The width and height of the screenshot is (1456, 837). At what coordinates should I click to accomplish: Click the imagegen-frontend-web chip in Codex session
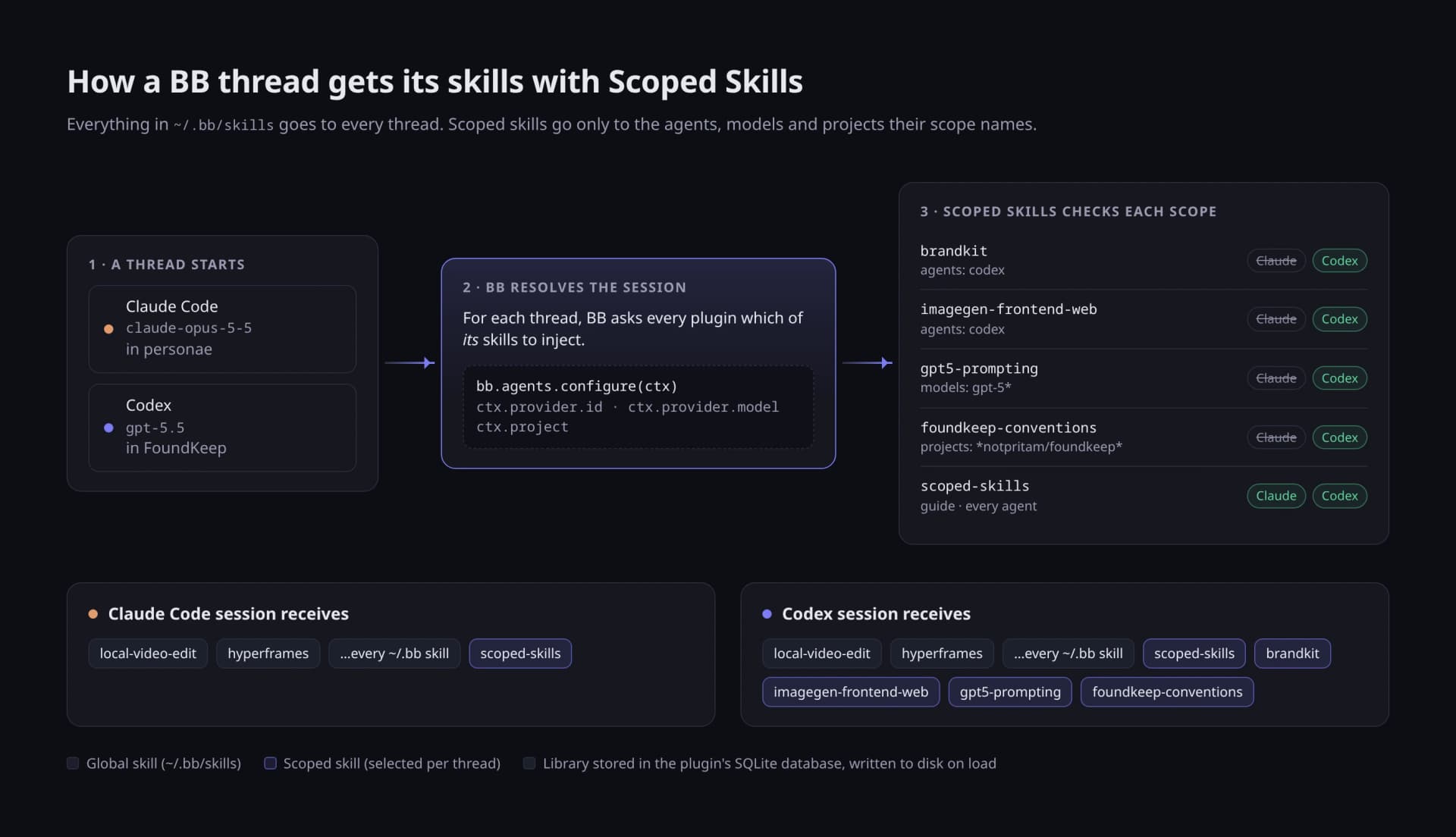851,692
